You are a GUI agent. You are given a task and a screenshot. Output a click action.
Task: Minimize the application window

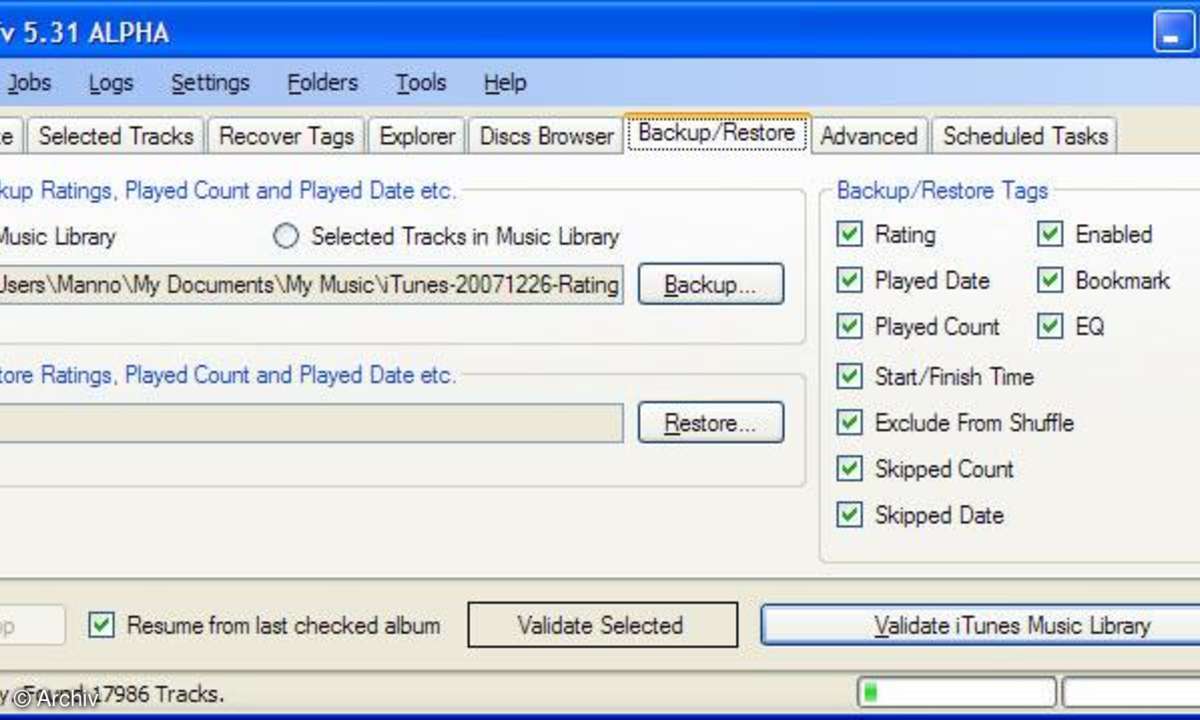[x=1173, y=32]
